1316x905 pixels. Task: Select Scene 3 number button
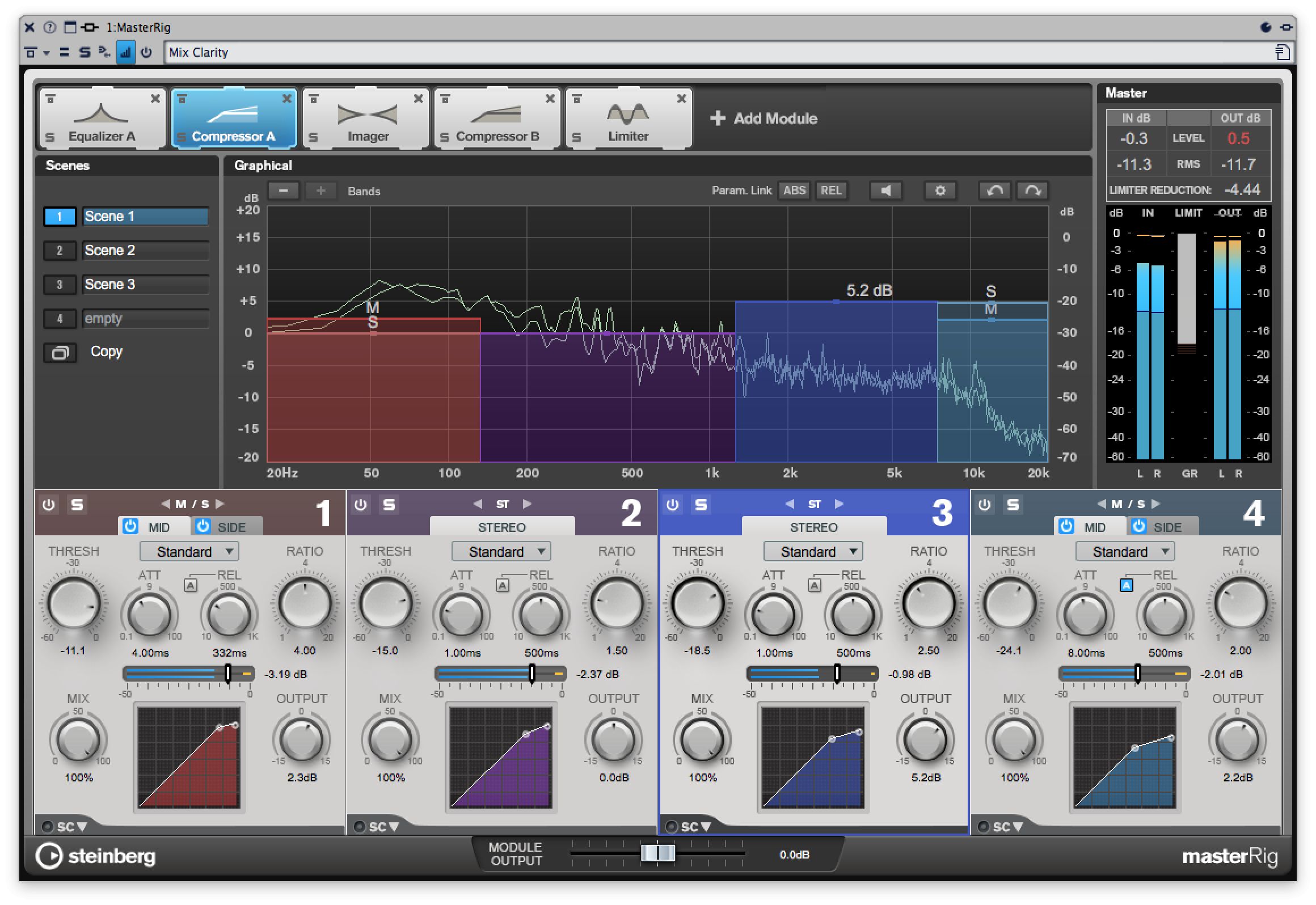pyautogui.click(x=60, y=285)
